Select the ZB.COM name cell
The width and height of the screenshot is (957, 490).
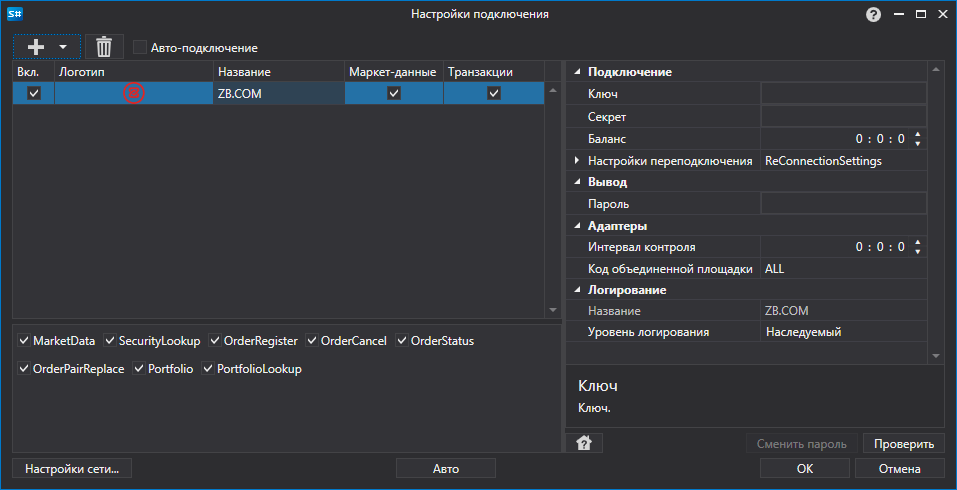279,93
